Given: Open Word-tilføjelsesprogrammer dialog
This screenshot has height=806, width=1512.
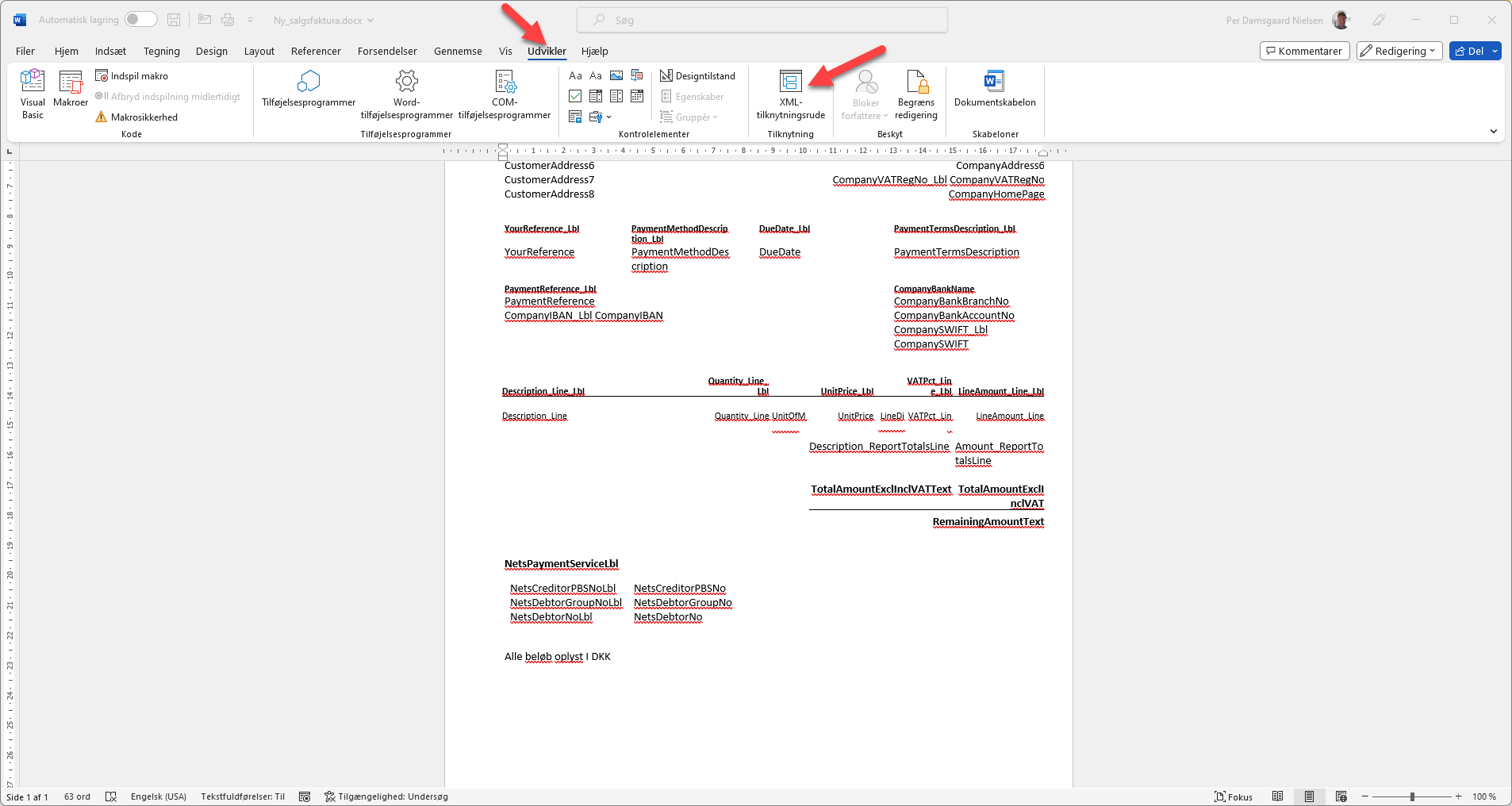Looking at the screenshot, I should pyautogui.click(x=407, y=94).
